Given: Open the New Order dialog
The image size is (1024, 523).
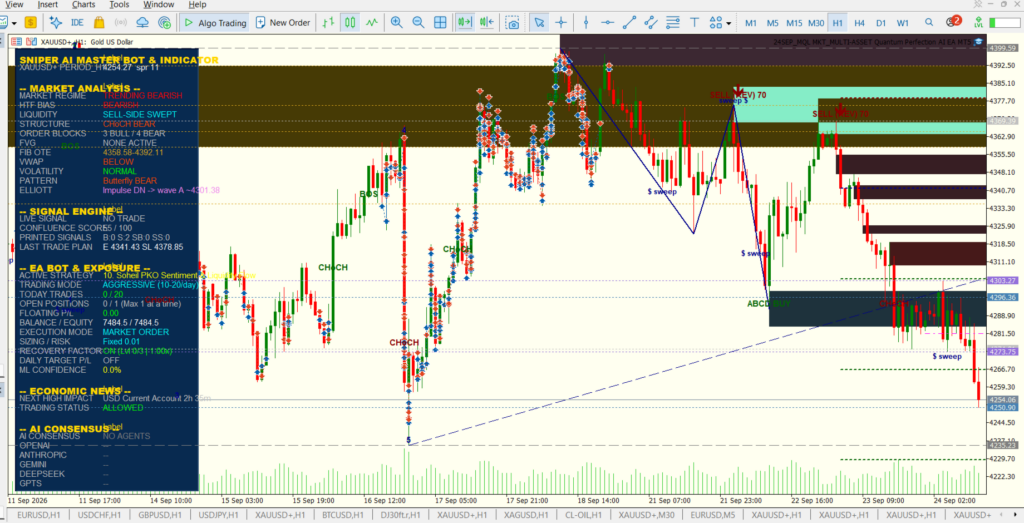Looking at the screenshot, I should pos(282,23).
